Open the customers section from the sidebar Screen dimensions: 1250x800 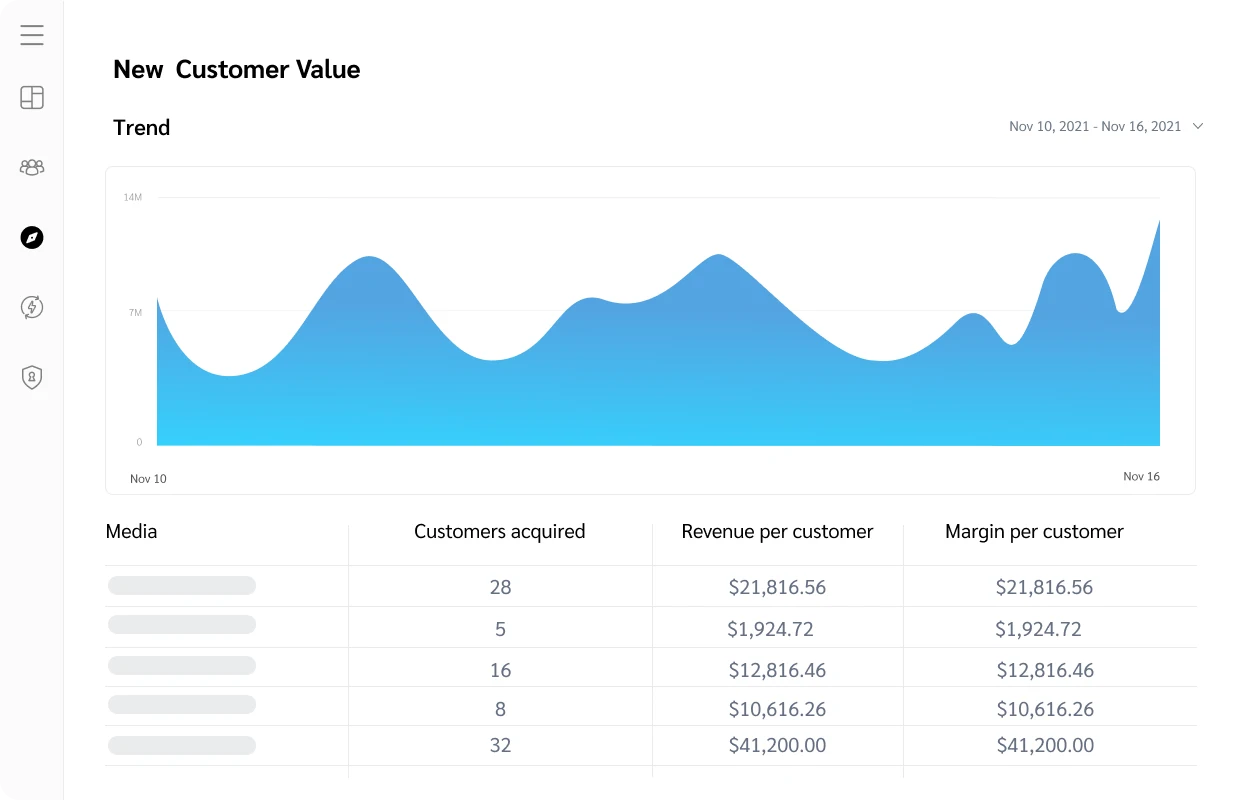pyautogui.click(x=31, y=167)
